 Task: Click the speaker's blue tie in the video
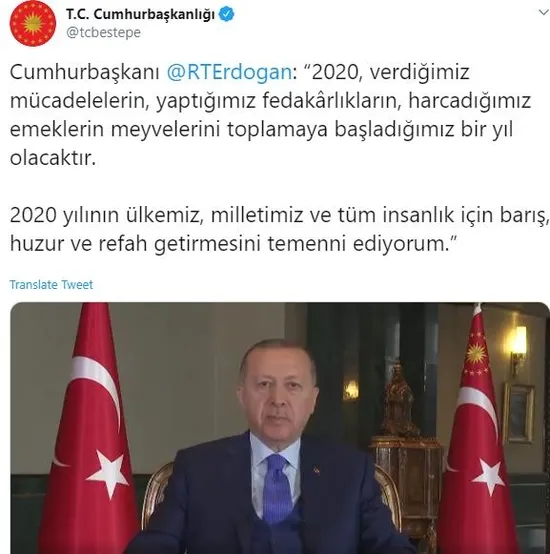tap(278, 488)
